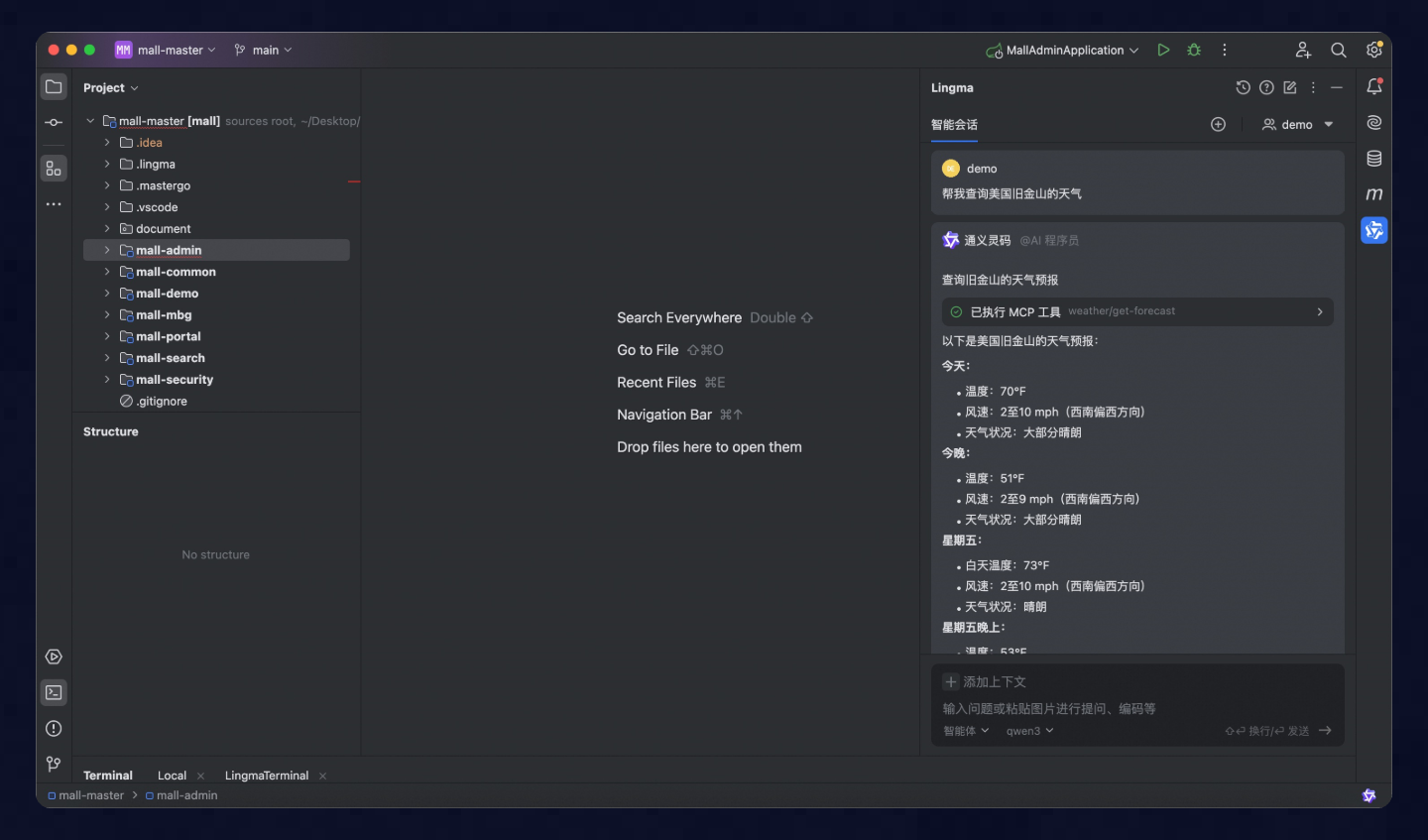Expand the 已执行 MCP 工具 weather result
This screenshot has height=840, width=1428.
coord(1319,311)
